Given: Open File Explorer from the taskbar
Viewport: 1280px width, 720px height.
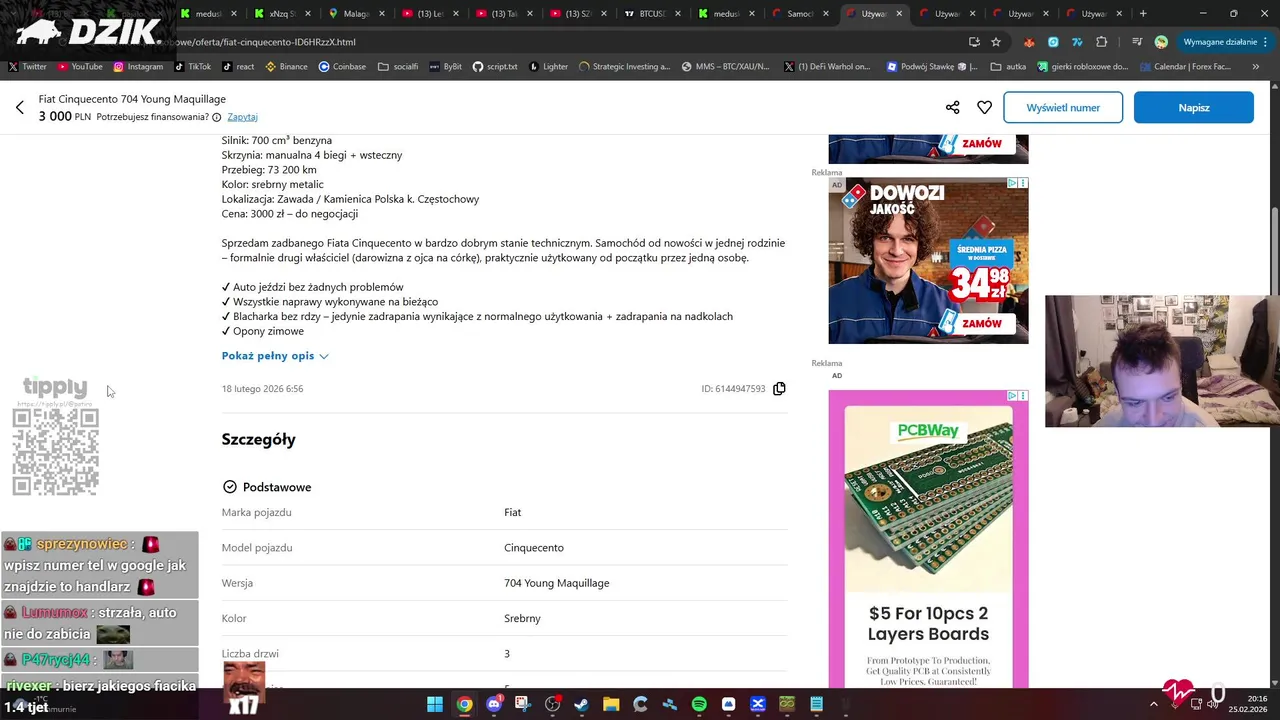Looking at the screenshot, I should pyautogui.click(x=611, y=704).
